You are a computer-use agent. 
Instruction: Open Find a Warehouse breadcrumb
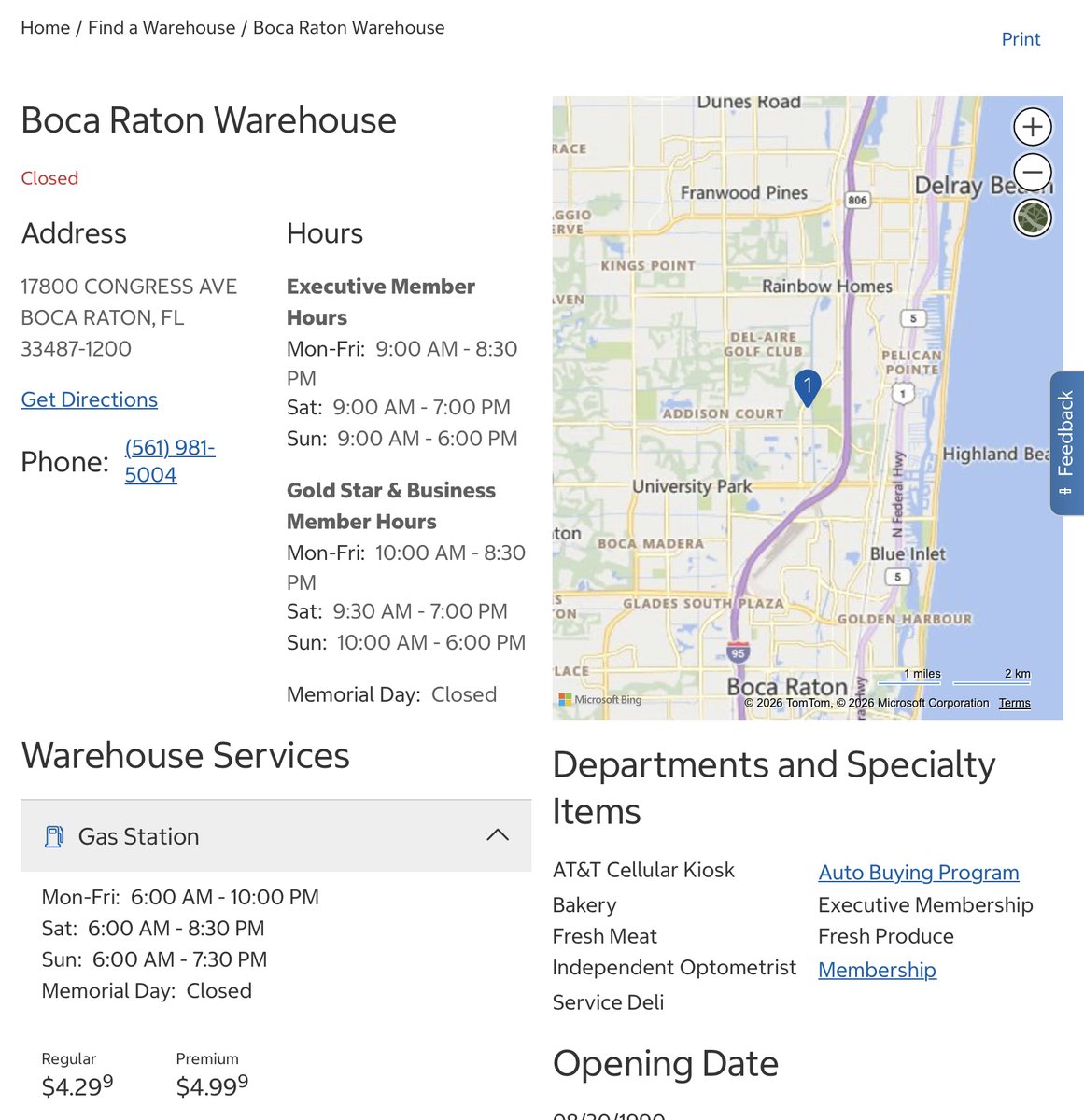(162, 28)
